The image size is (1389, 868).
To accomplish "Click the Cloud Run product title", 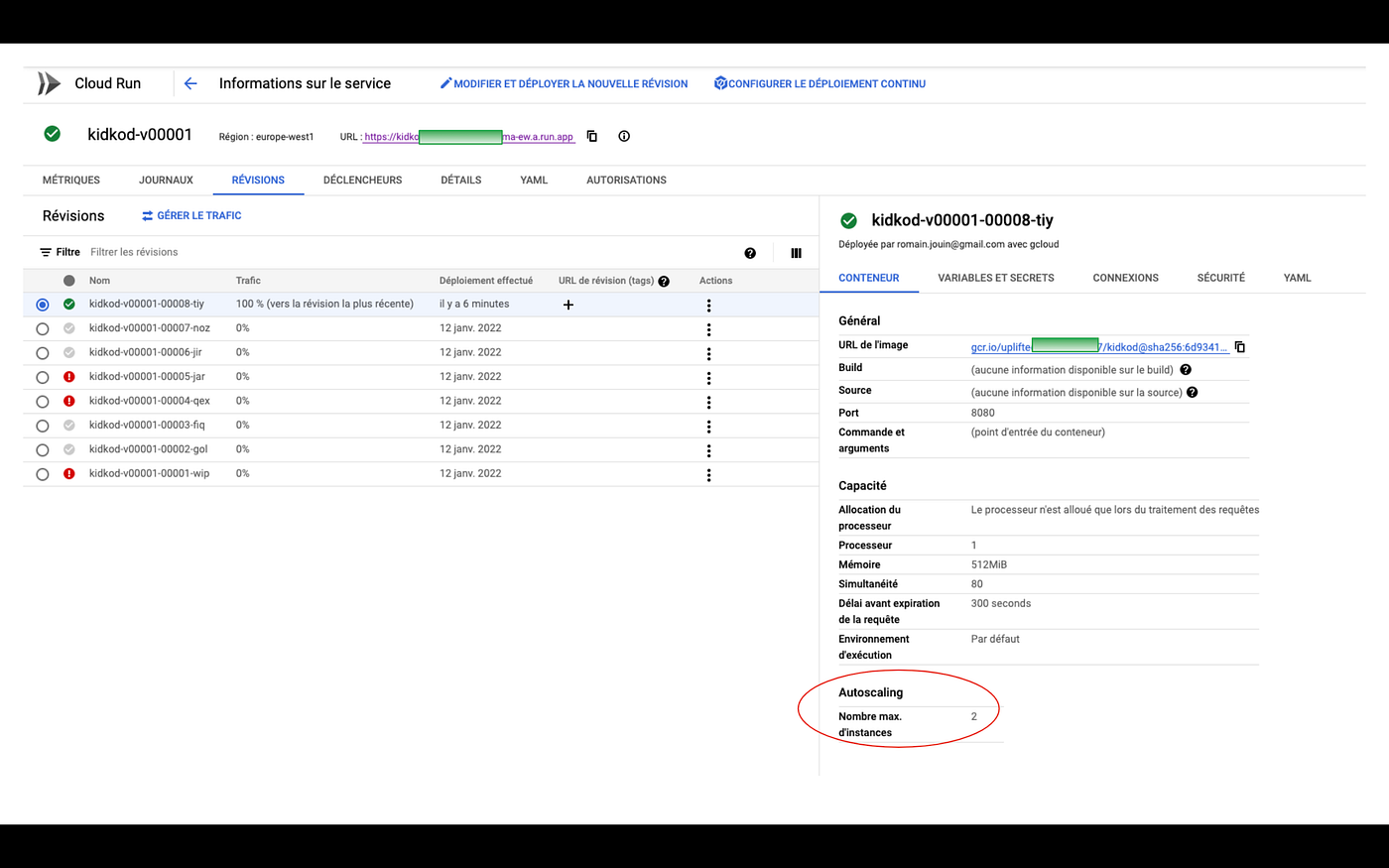I will tap(108, 83).
